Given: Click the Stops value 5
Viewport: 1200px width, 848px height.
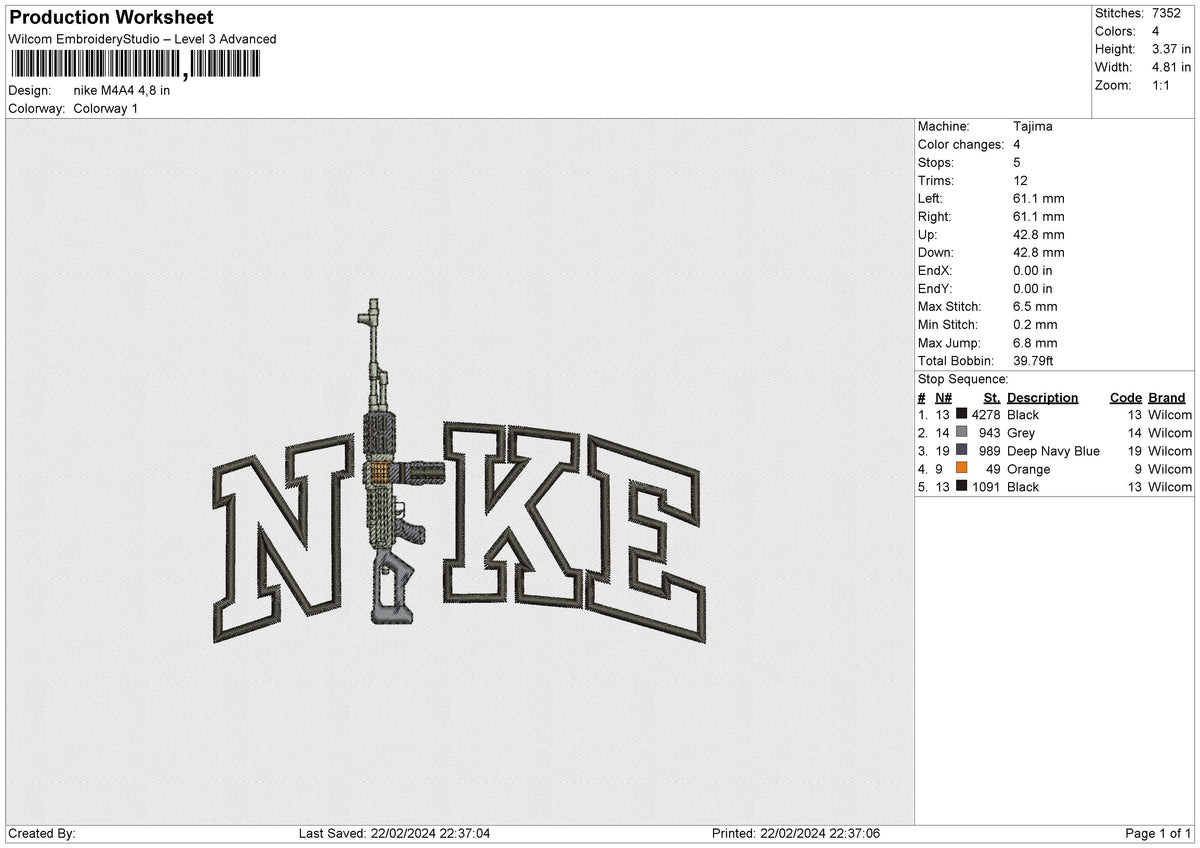Looking at the screenshot, I should 1017,162.
